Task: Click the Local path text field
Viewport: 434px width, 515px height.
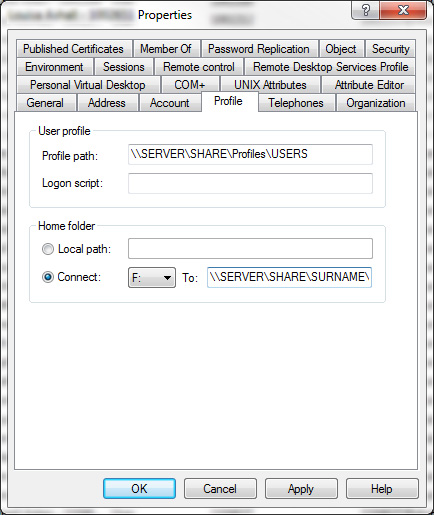Action: (250, 248)
